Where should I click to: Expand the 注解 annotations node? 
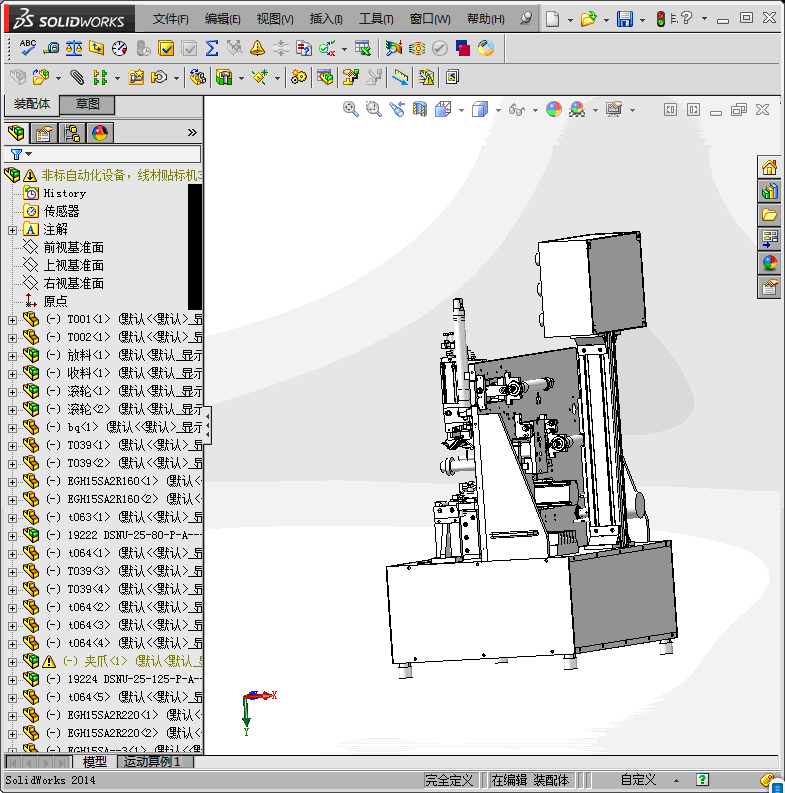[x=12, y=230]
